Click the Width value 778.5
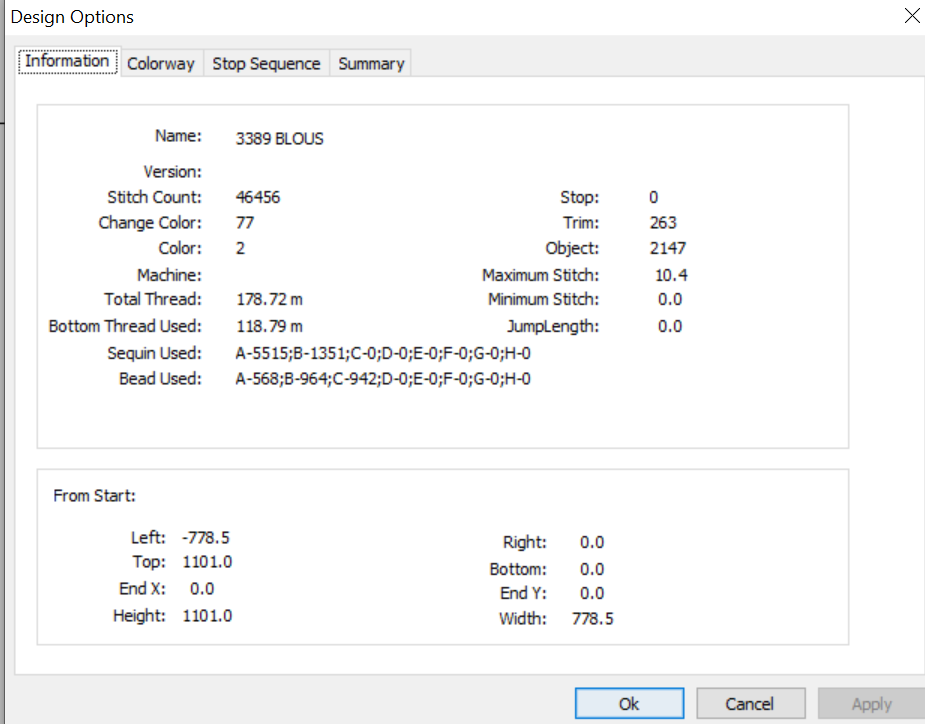The height and width of the screenshot is (724, 925). click(593, 619)
